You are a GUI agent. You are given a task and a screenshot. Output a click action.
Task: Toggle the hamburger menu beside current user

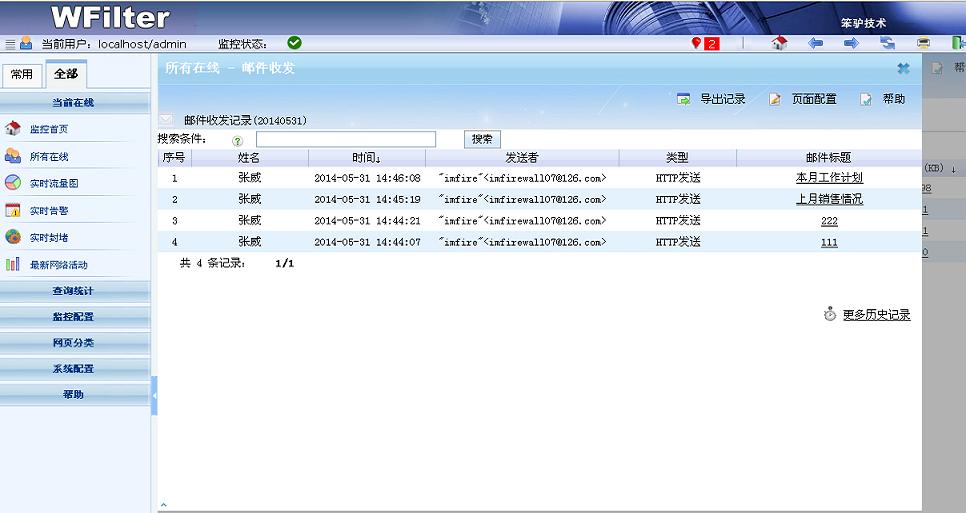tap(10, 44)
